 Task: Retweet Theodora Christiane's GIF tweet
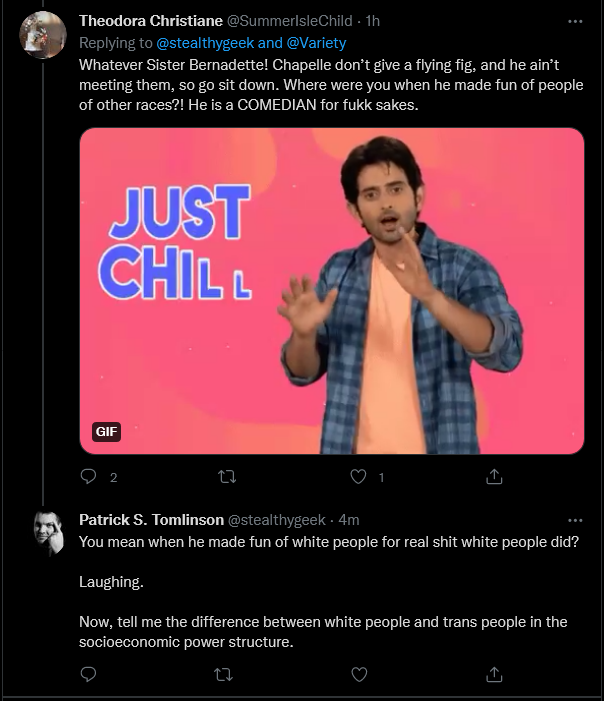click(227, 477)
